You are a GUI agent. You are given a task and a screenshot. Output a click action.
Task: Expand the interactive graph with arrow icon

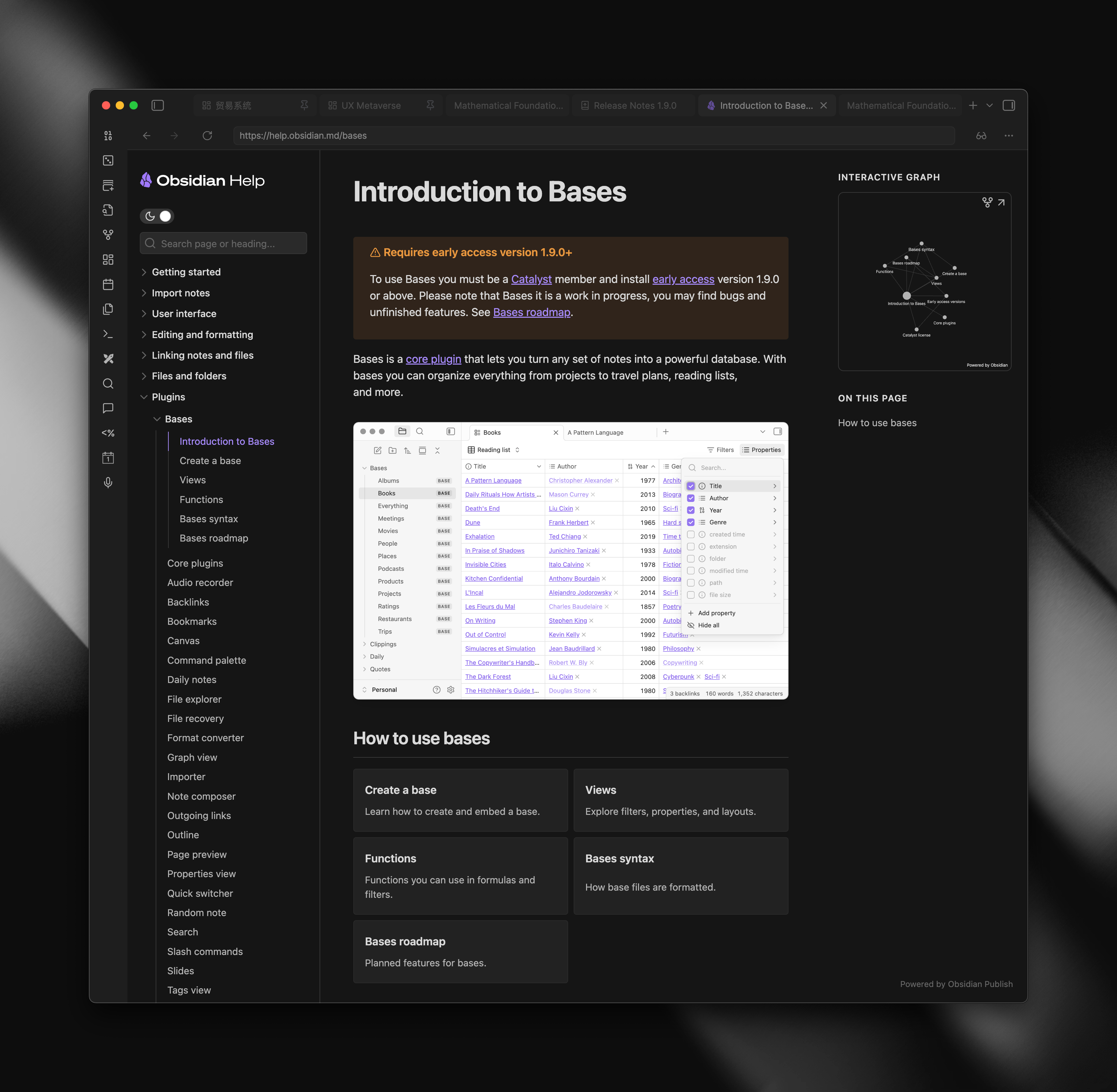click(x=1001, y=202)
